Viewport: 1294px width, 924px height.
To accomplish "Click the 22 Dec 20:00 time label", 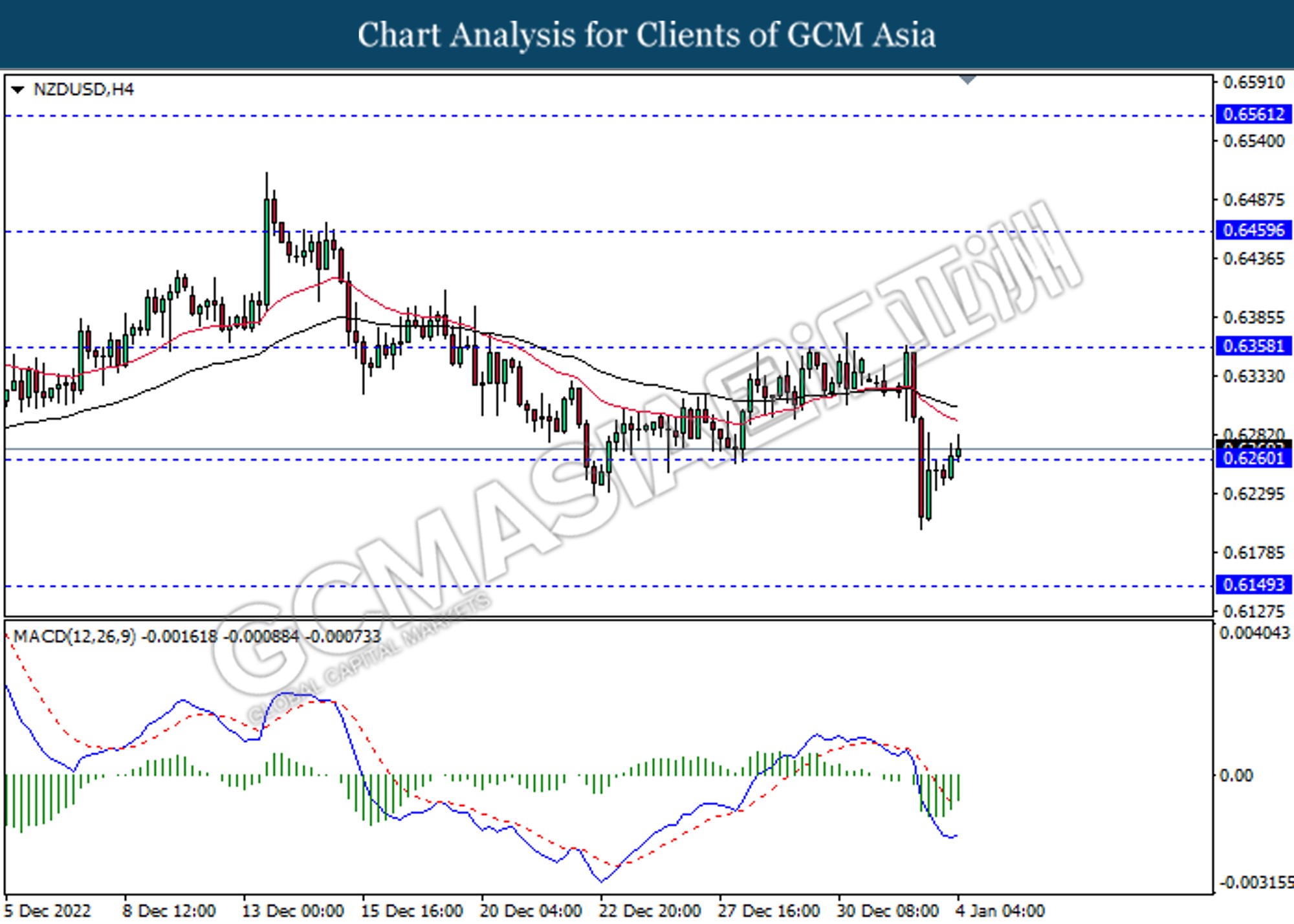I will (x=650, y=911).
